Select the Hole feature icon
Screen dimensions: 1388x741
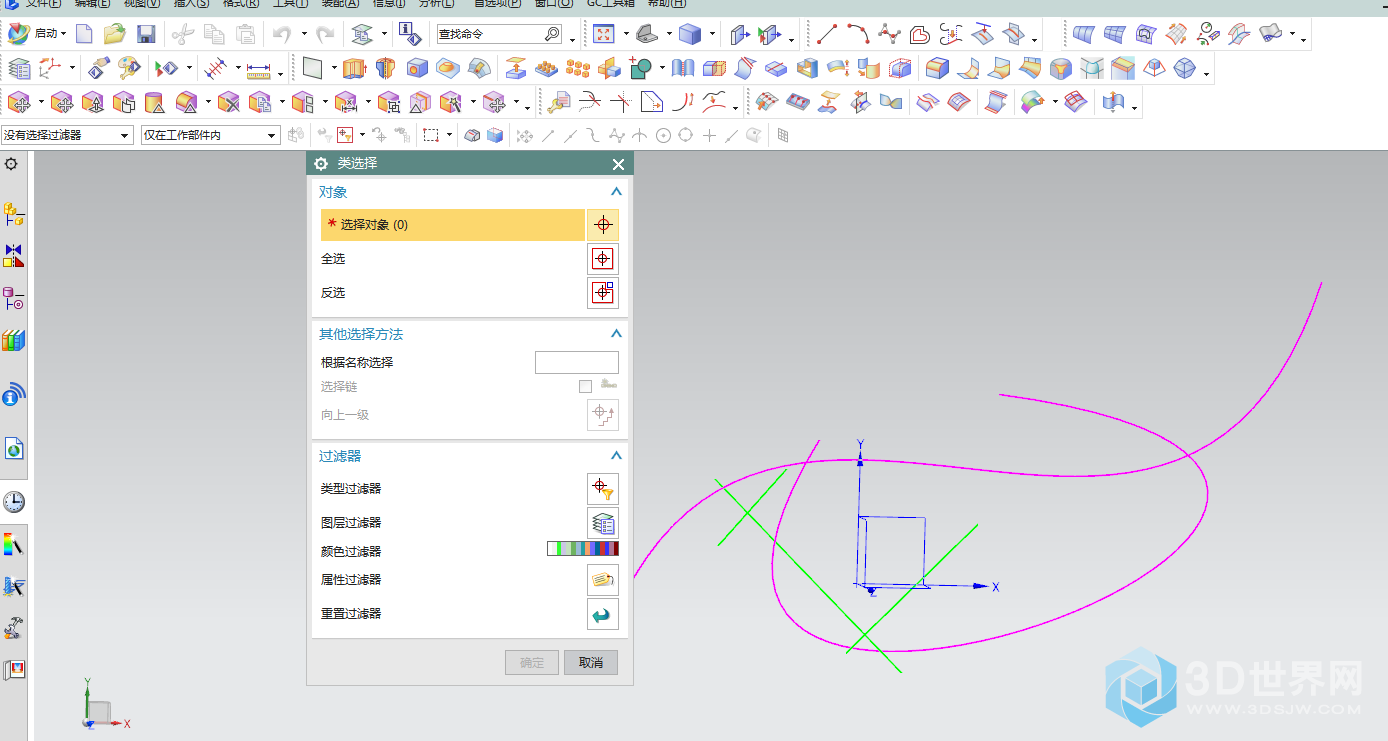click(x=417, y=68)
